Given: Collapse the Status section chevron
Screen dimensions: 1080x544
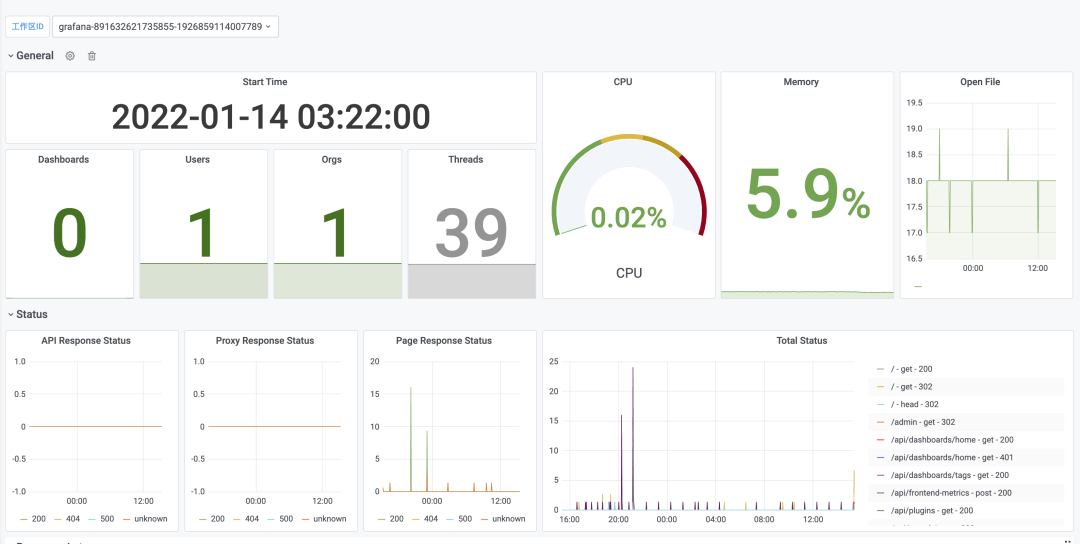Looking at the screenshot, I should 10,315.
